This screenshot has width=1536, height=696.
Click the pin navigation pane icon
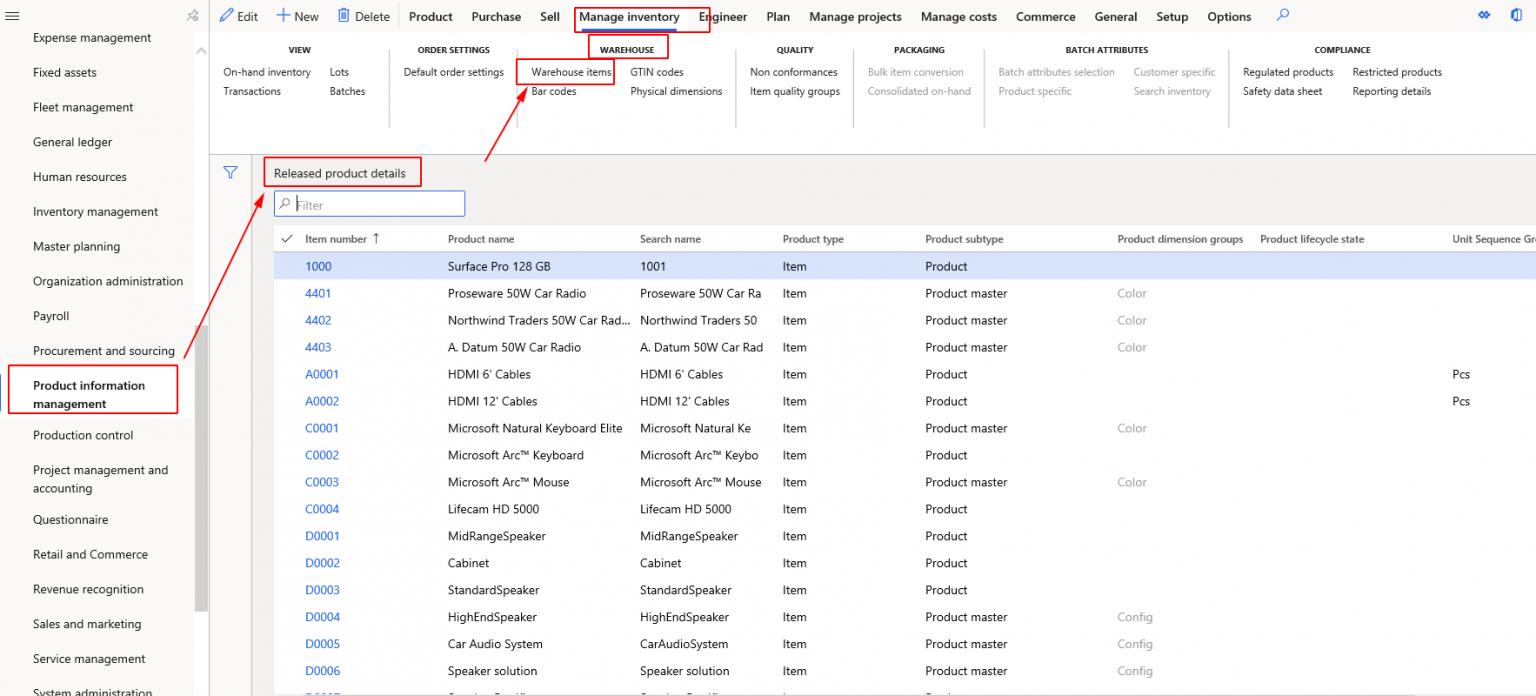coord(193,16)
